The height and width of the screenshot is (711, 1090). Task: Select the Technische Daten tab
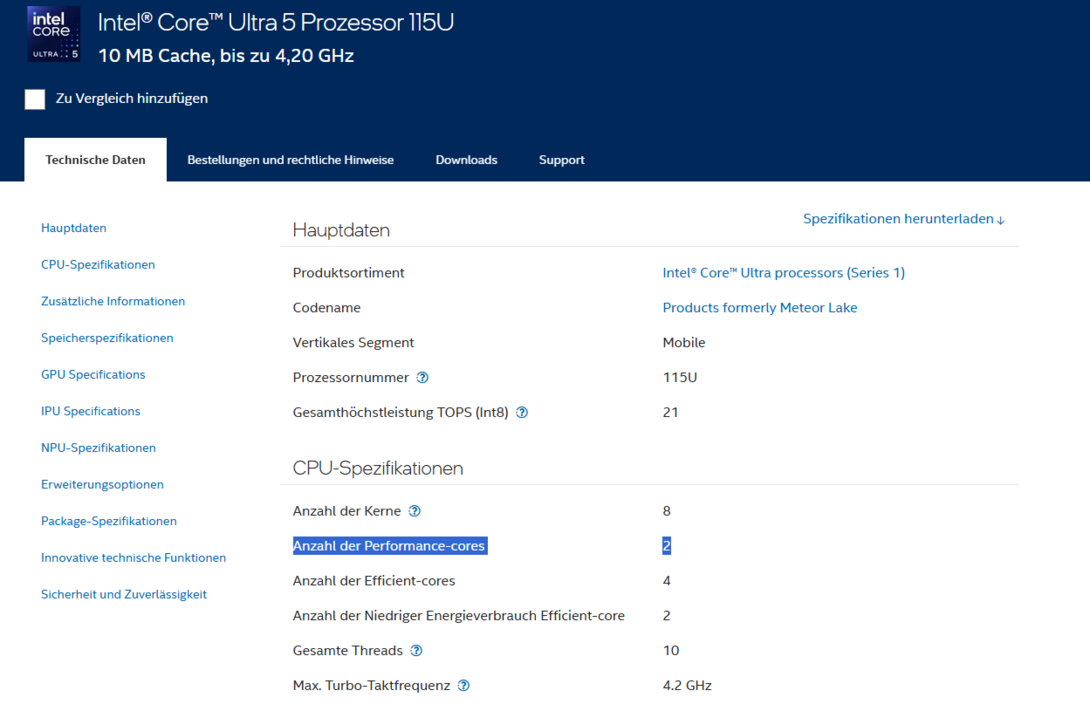(x=95, y=160)
